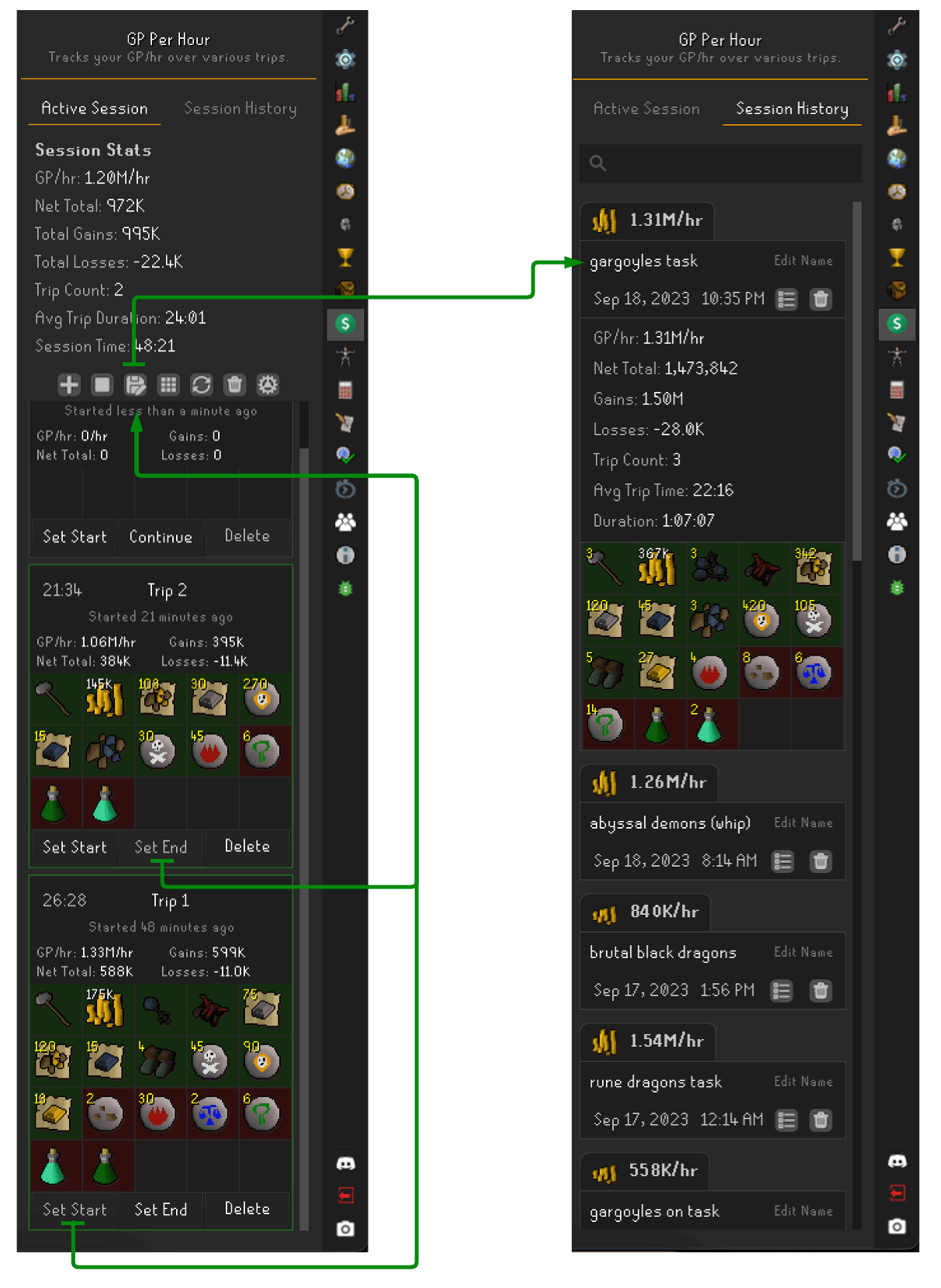Click the Session History list scrollbar
This screenshot has width=941, height=1288.
(x=857, y=380)
